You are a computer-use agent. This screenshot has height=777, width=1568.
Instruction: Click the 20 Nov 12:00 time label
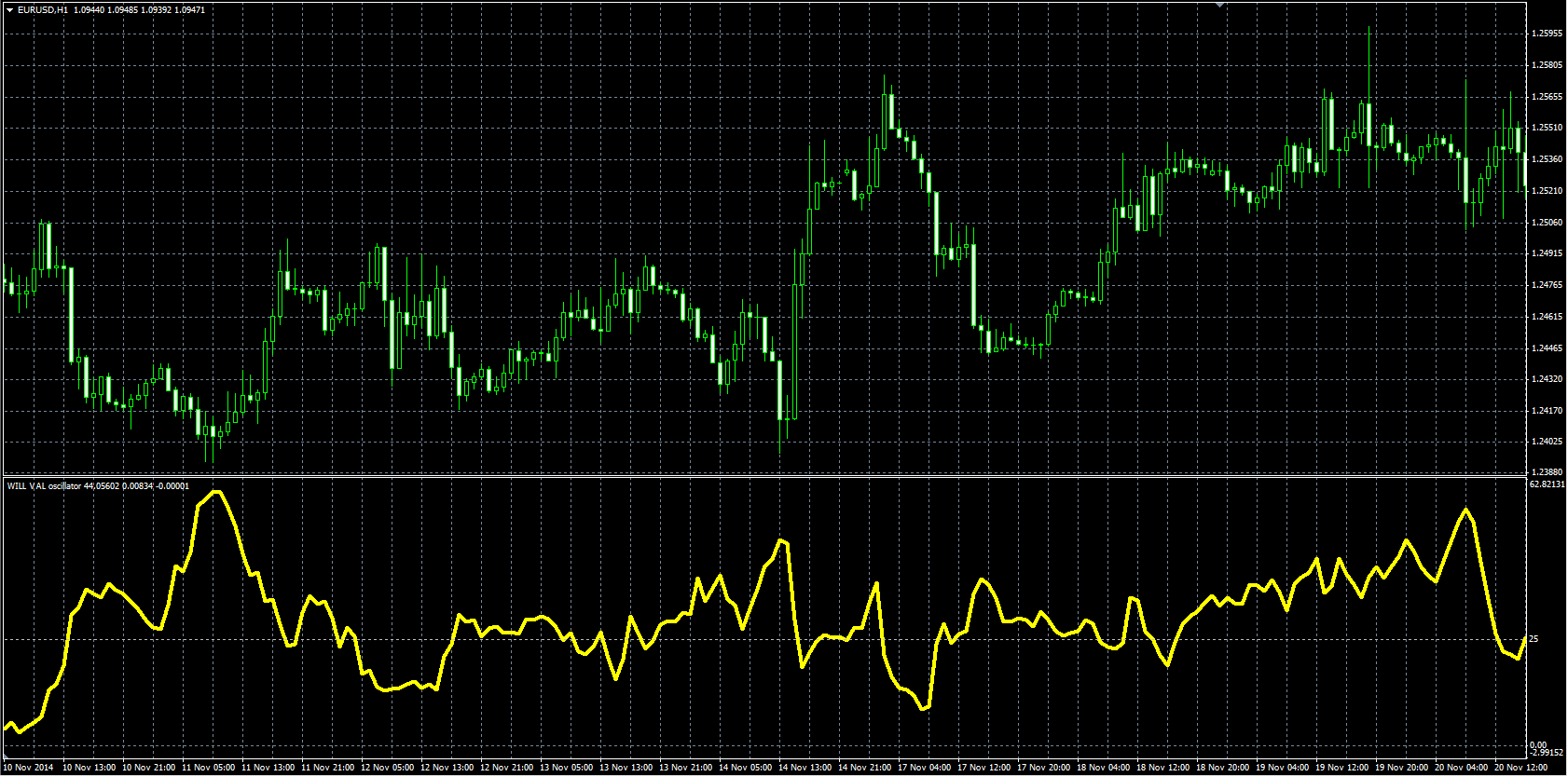[1521, 768]
